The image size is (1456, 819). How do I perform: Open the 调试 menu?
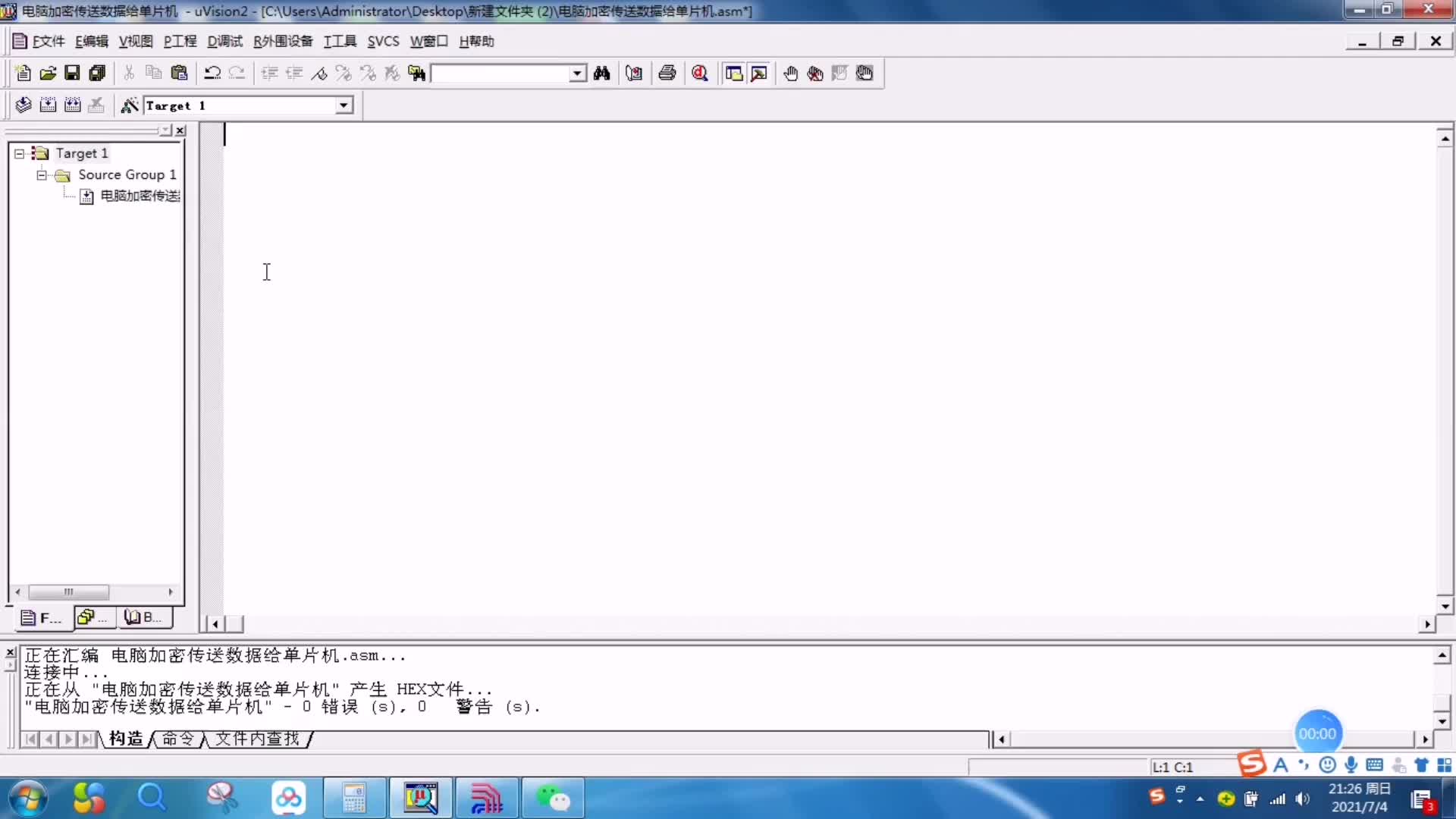[224, 41]
